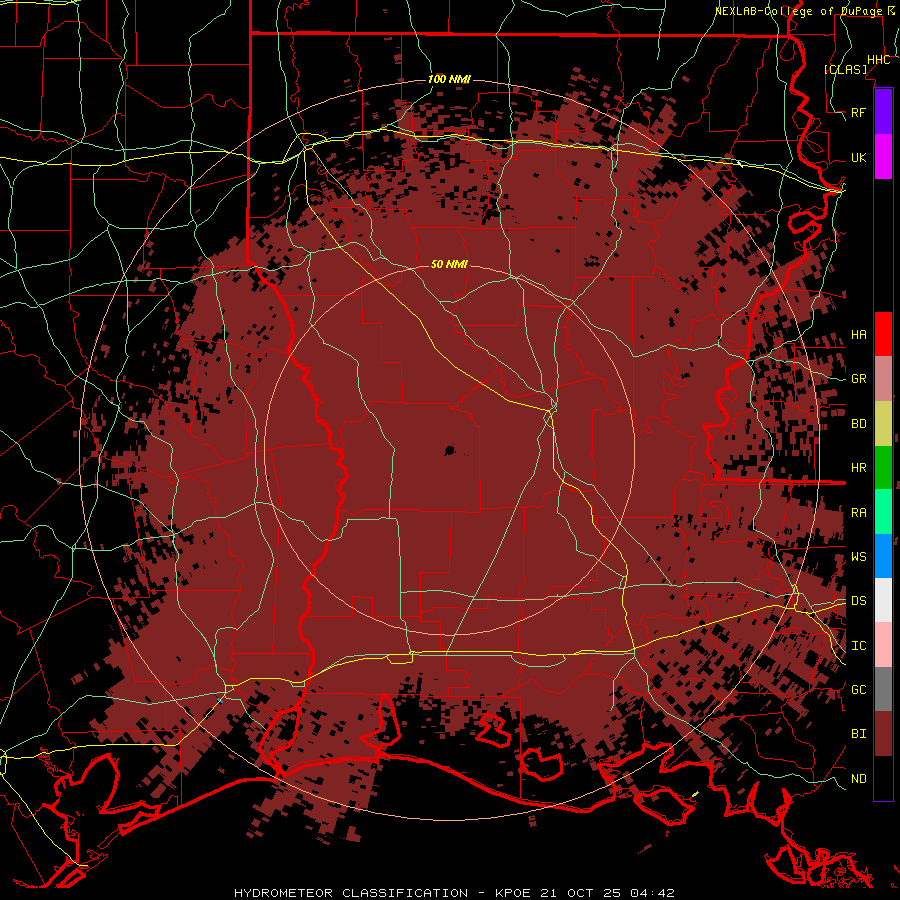
Task: Click the HYDROMETEOR CLASSIFICATION title text
Action: coord(351,893)
